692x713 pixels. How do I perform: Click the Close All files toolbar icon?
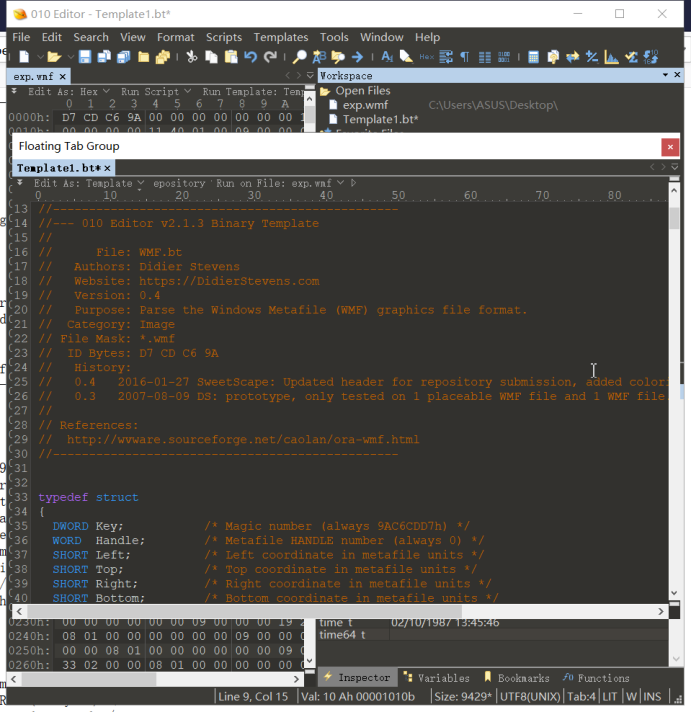[163, 57]
